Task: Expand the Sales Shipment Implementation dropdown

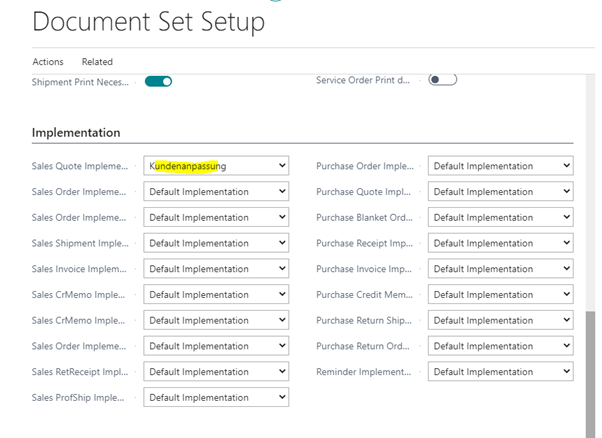Action: tap(216, 243)
